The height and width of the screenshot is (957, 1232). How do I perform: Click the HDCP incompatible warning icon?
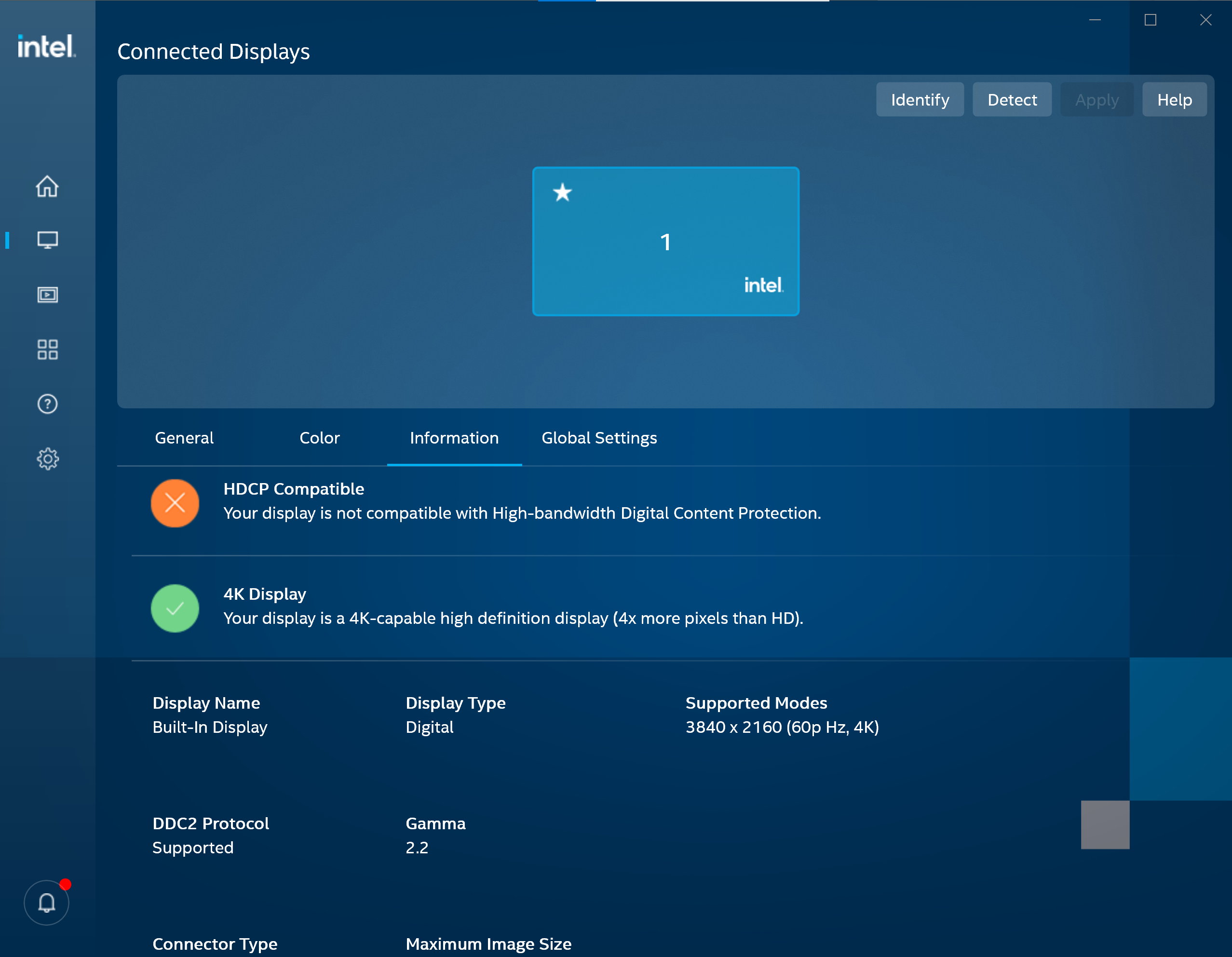pos(175,503)
